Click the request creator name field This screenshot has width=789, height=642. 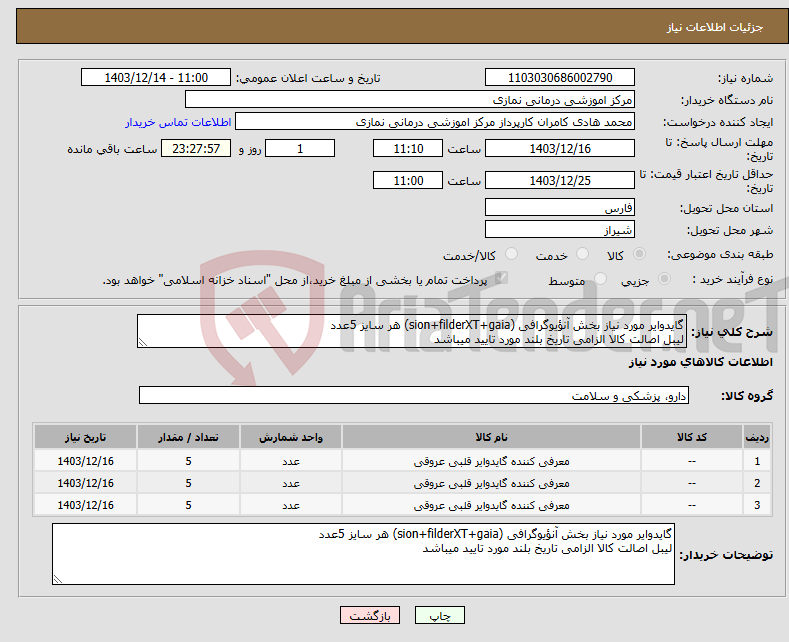point(435,122)
